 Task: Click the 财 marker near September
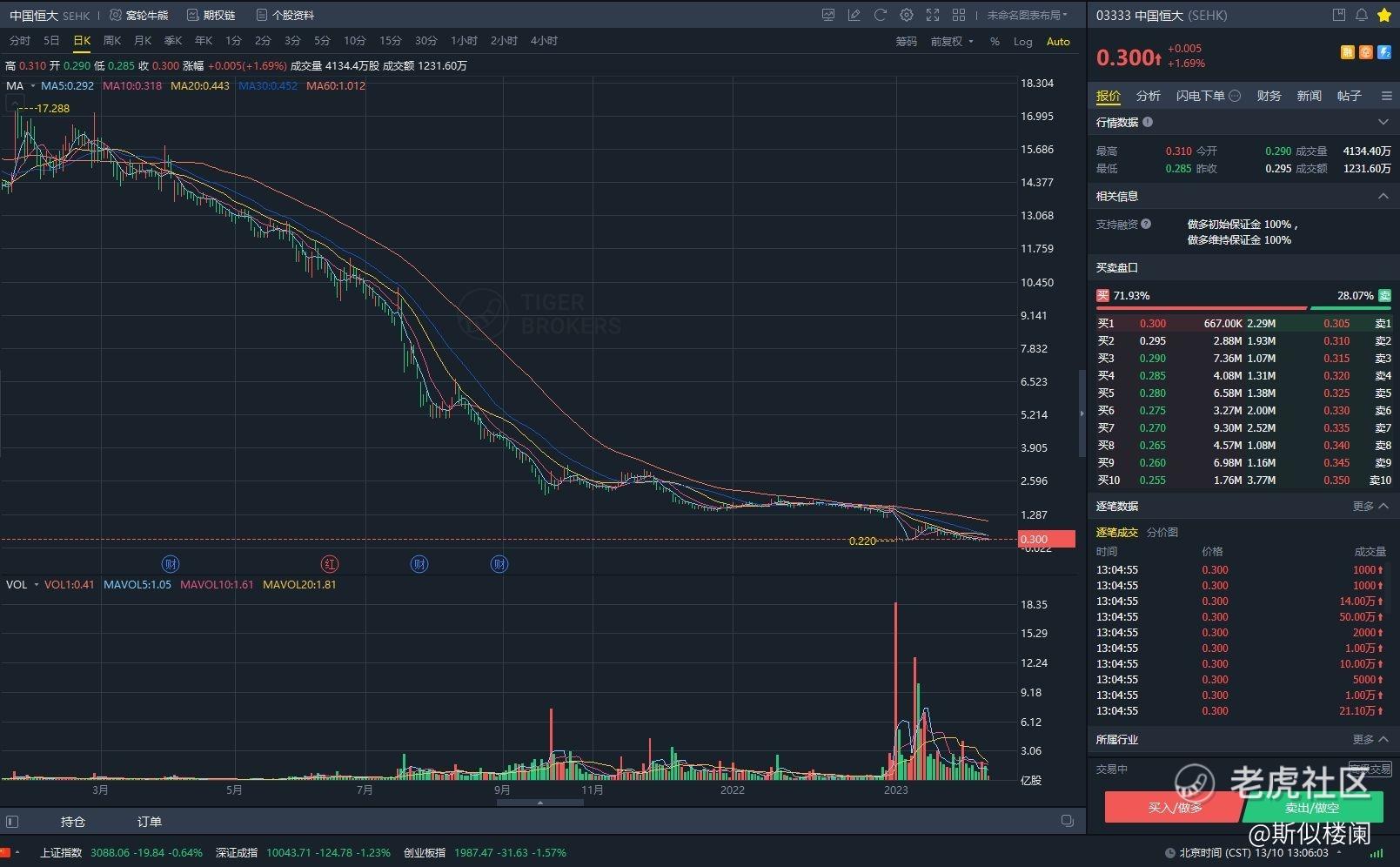pos(499,564)
